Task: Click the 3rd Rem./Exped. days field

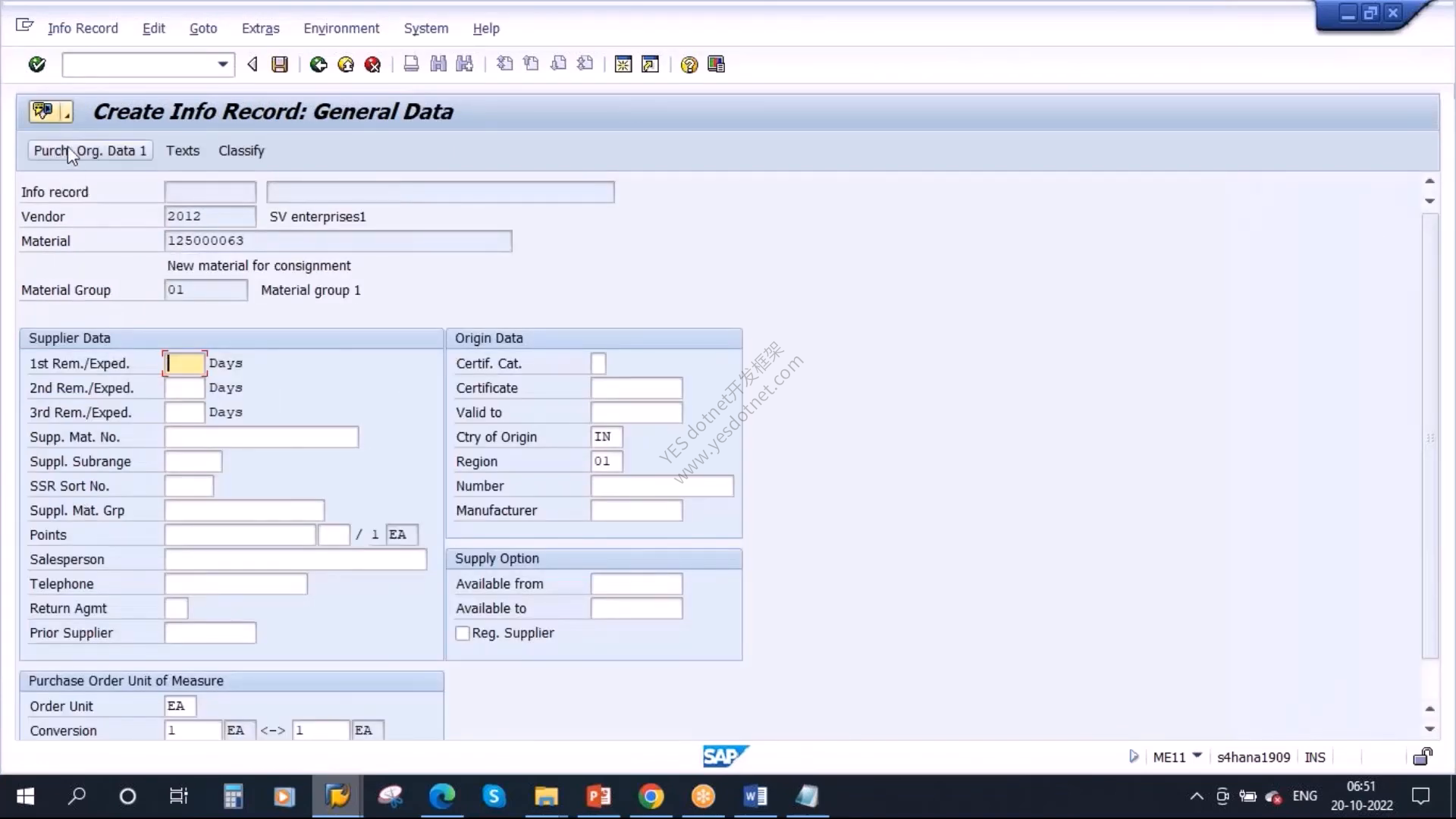Action: pos(184,413)
